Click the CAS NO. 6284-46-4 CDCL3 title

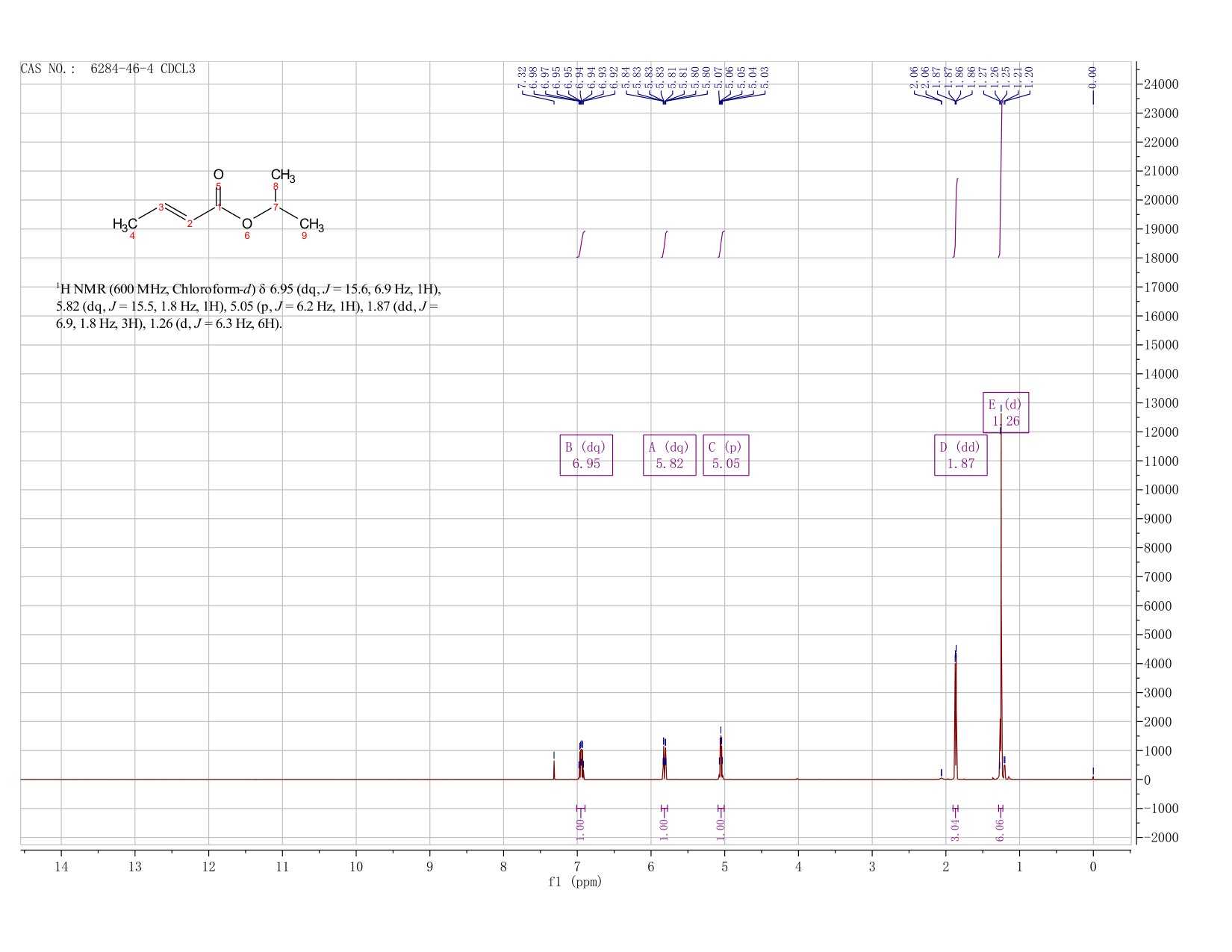(x=108, y=69)
